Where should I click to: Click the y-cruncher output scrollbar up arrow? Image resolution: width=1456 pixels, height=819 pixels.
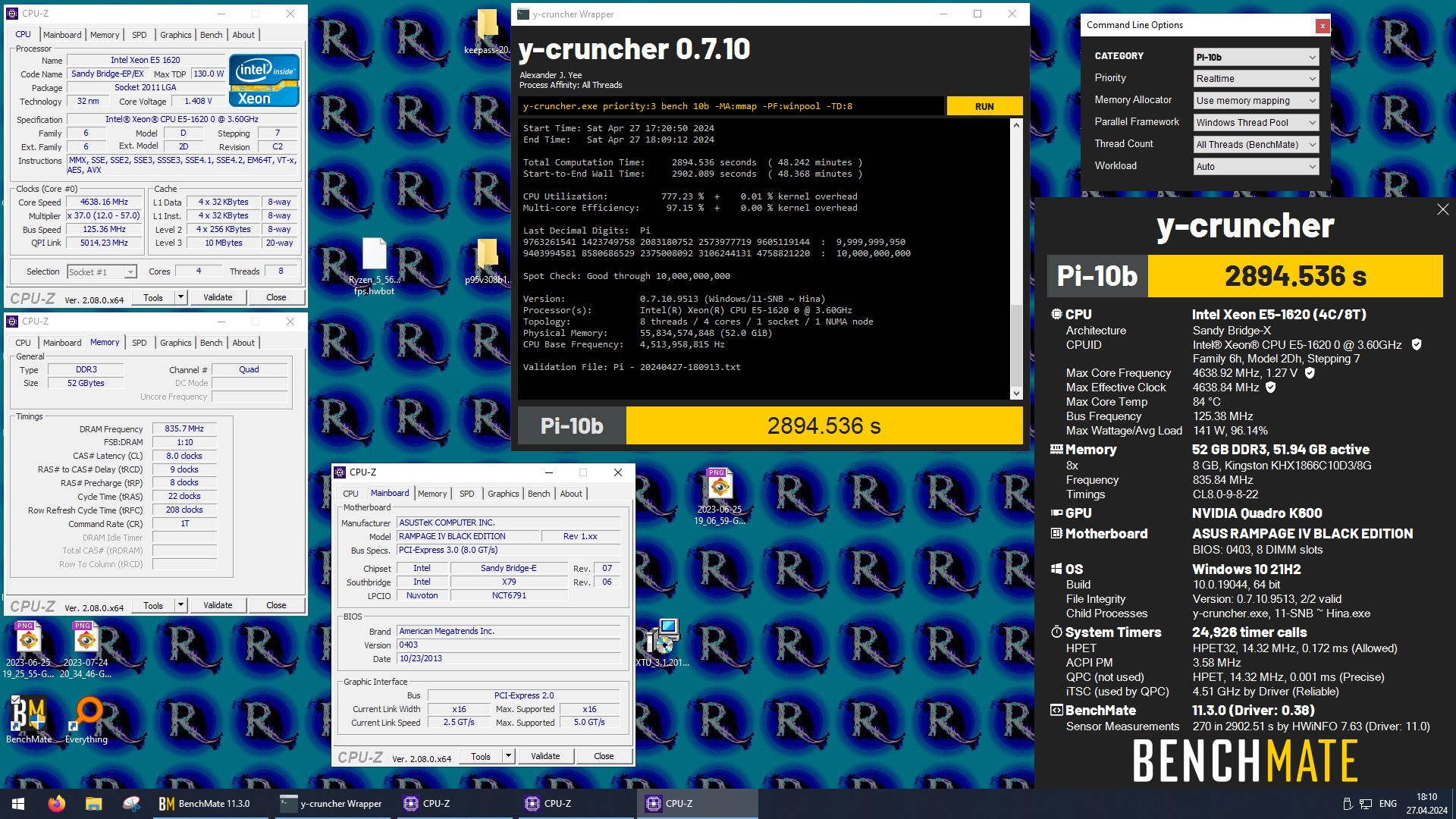[x=1016, y=125]
